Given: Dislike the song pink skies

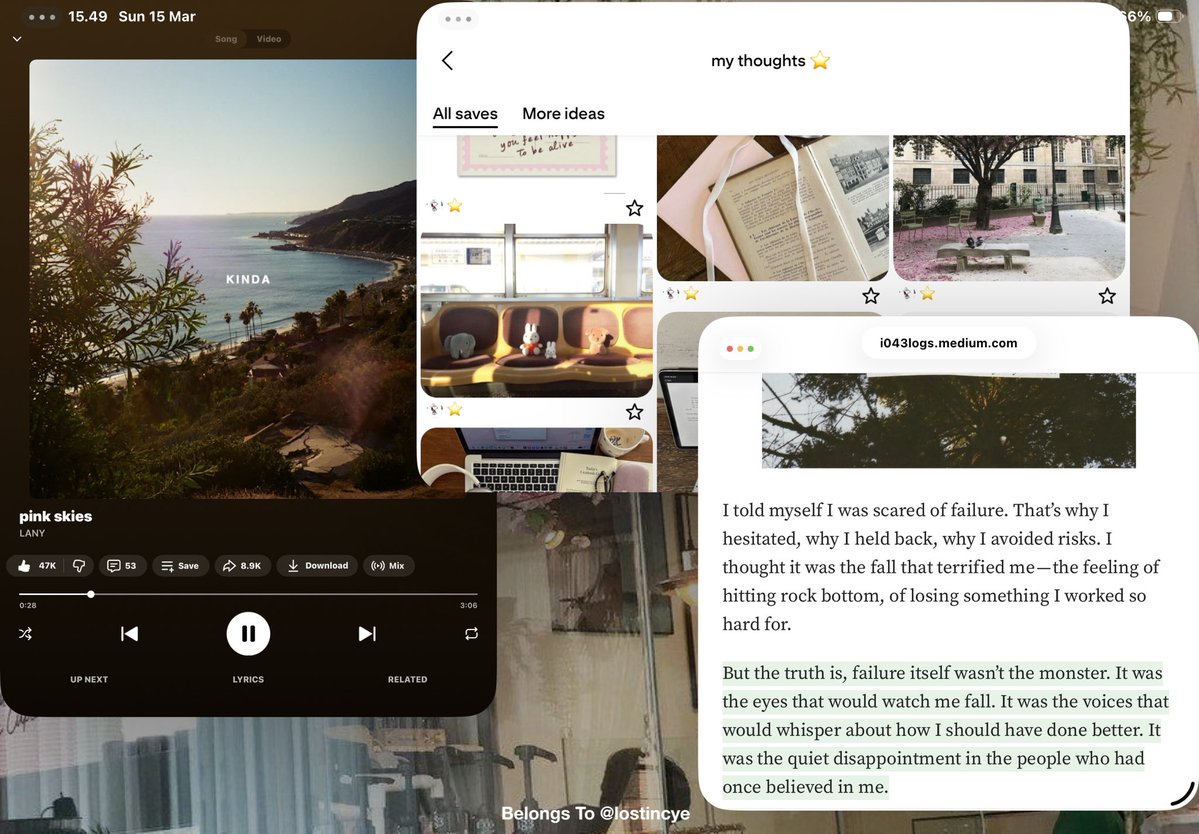Looking at the screenshot, I should (x=79, y=566).
